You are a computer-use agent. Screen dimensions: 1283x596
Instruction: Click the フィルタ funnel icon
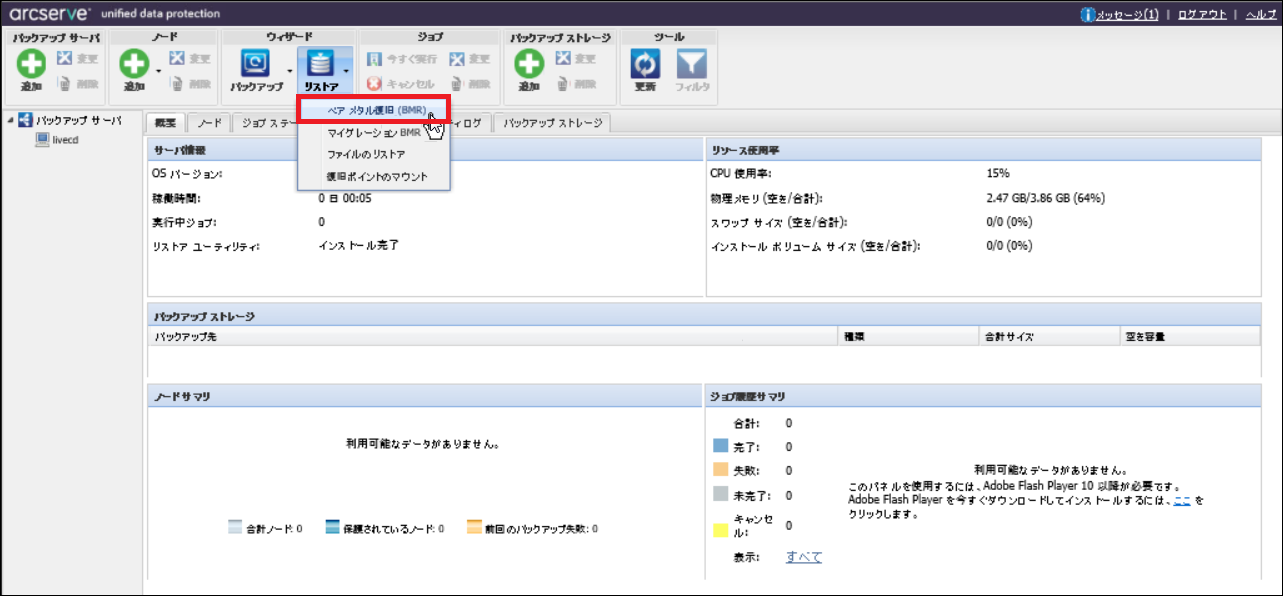tap(692, 65)
